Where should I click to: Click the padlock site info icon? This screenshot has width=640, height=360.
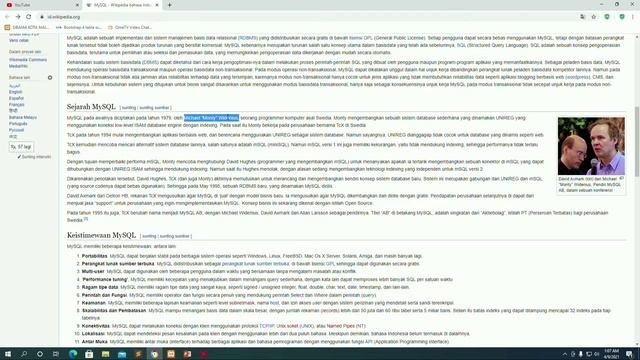pyautogui.click(x=42, y=17)
